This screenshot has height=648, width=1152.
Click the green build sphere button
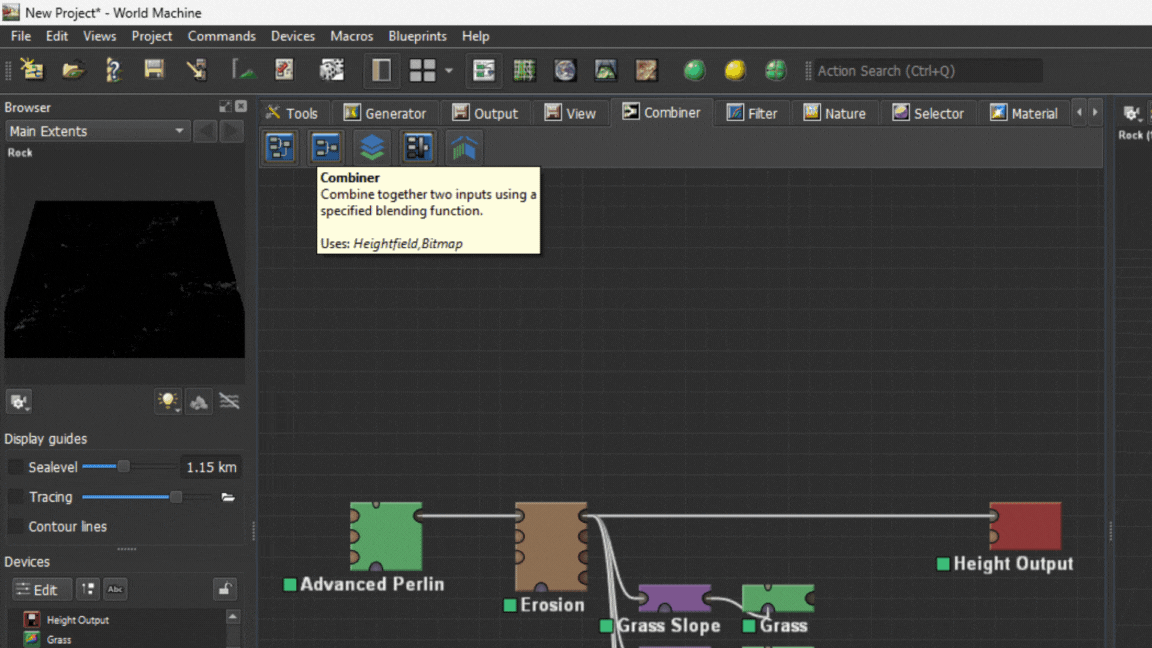tap(694, 70)
